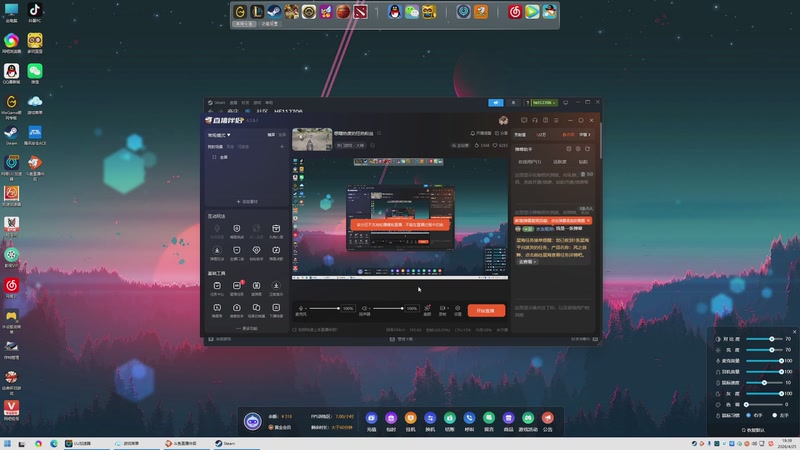
Task: Open the green Steam account name dropdown
Action: tap(544, 103)
